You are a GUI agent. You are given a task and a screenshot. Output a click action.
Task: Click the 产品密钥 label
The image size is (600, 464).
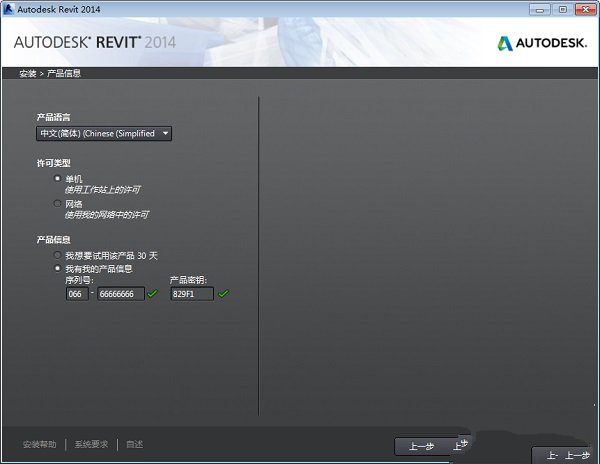pos(188,280)
